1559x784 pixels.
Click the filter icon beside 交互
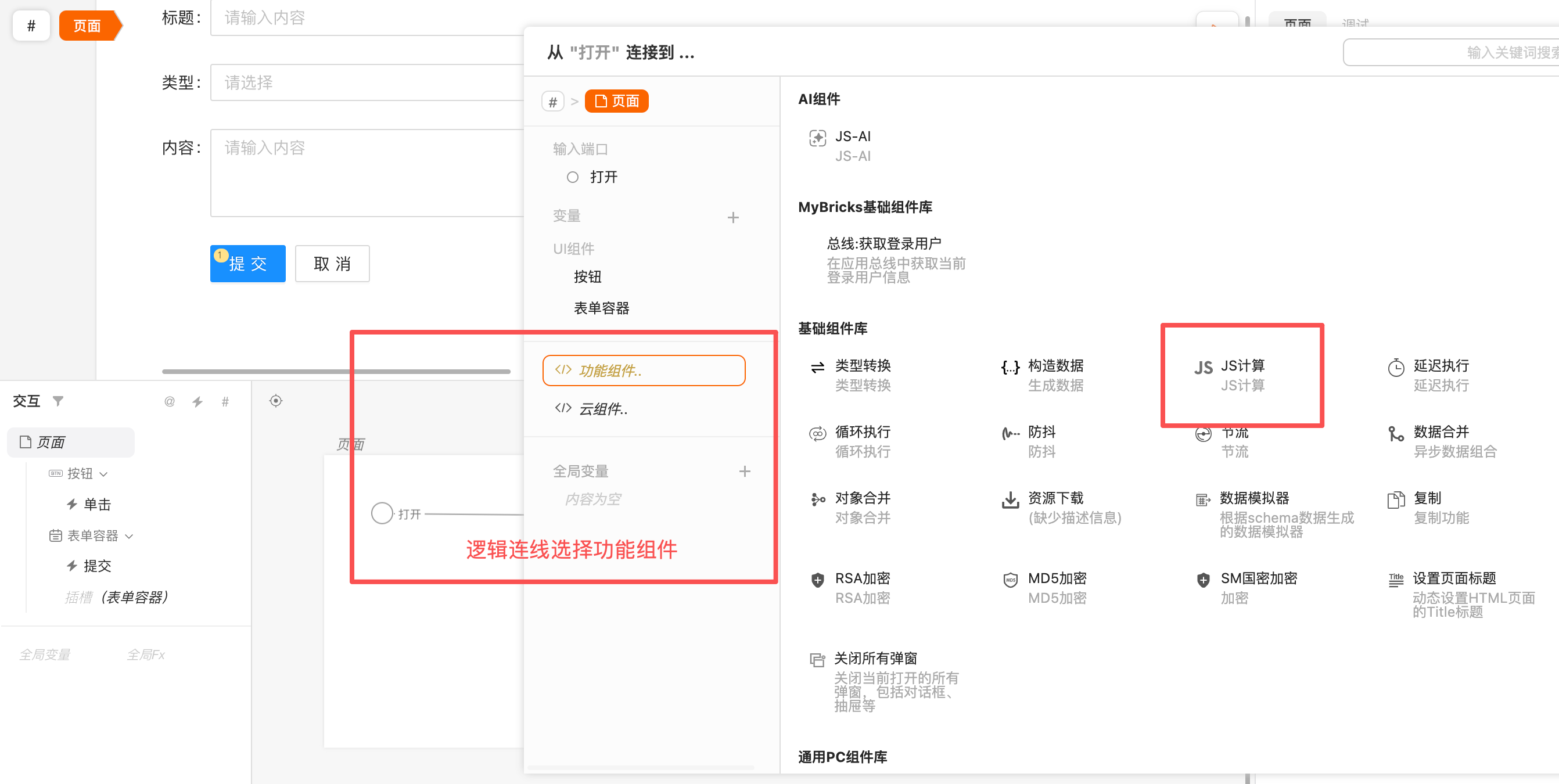coord(58,401)
